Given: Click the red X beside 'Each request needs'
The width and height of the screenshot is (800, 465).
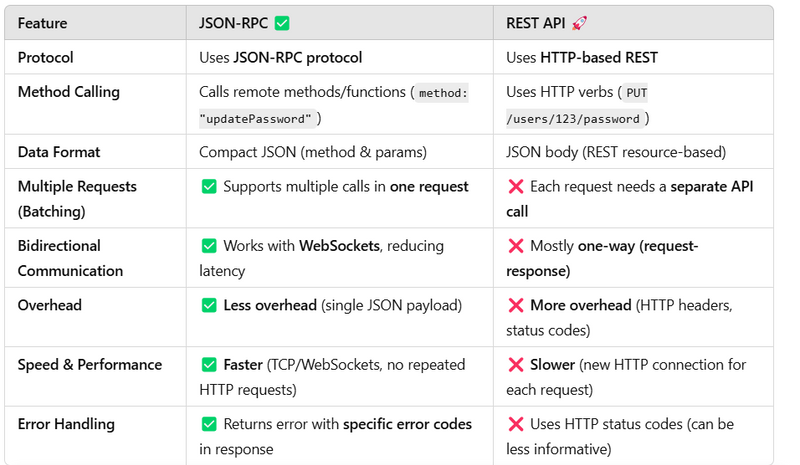Looking at the screenshot, I should 516,186.
